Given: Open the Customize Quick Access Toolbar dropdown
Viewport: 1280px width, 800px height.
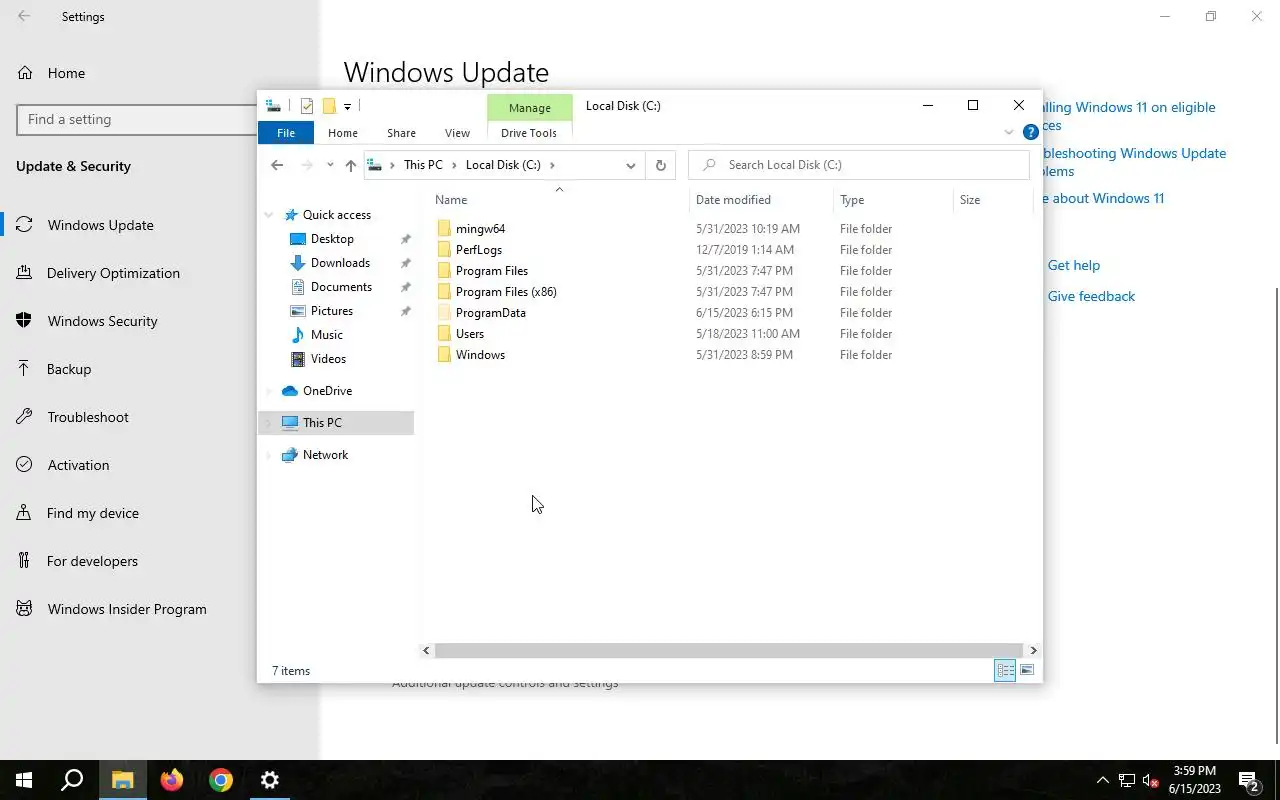Looking at the screenshot, I should 347,106.
